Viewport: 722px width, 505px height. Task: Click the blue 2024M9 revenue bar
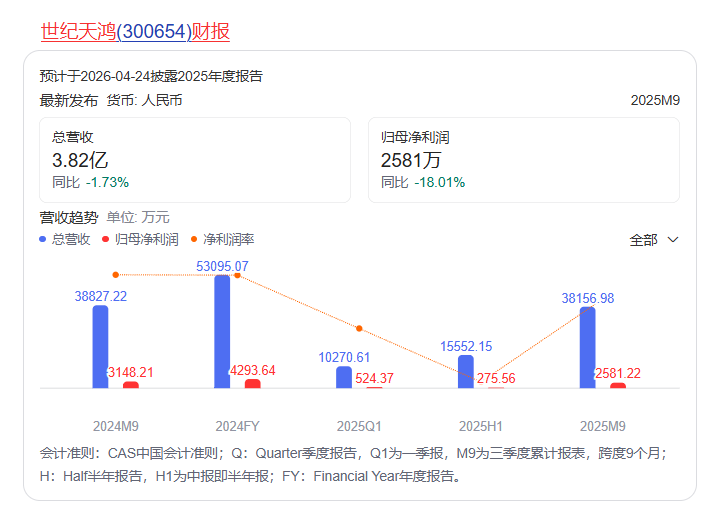pos(100,347)
